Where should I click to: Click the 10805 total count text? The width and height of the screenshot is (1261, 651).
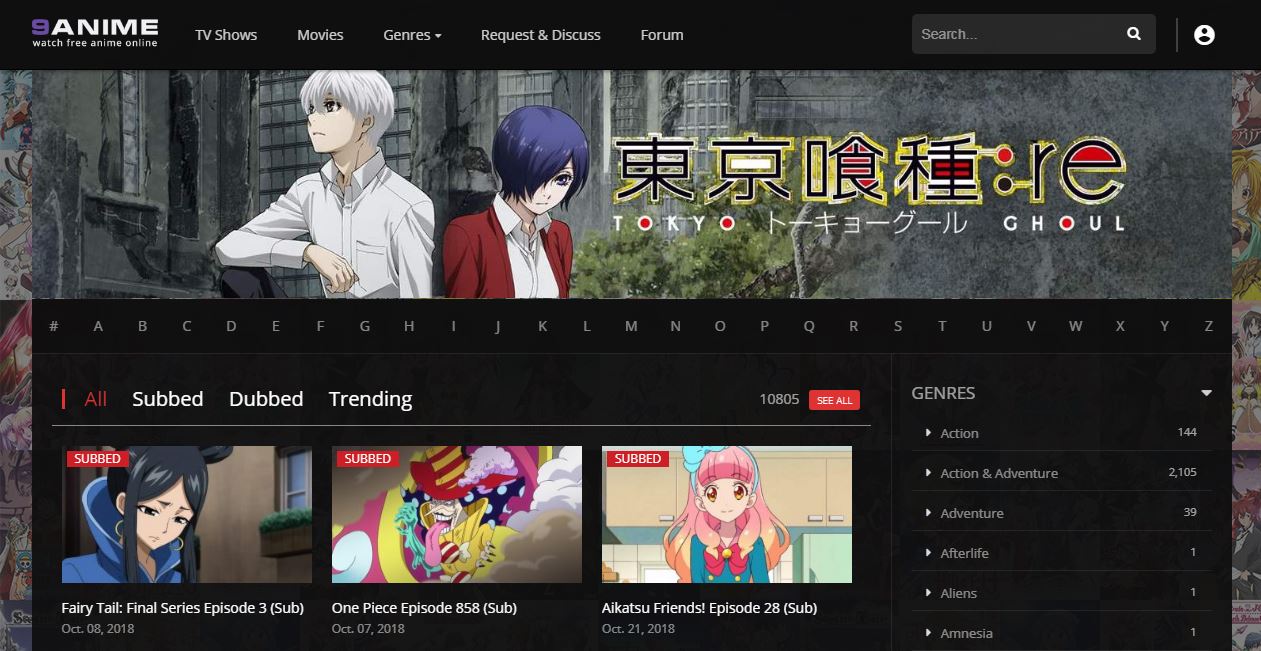[779, 399]
